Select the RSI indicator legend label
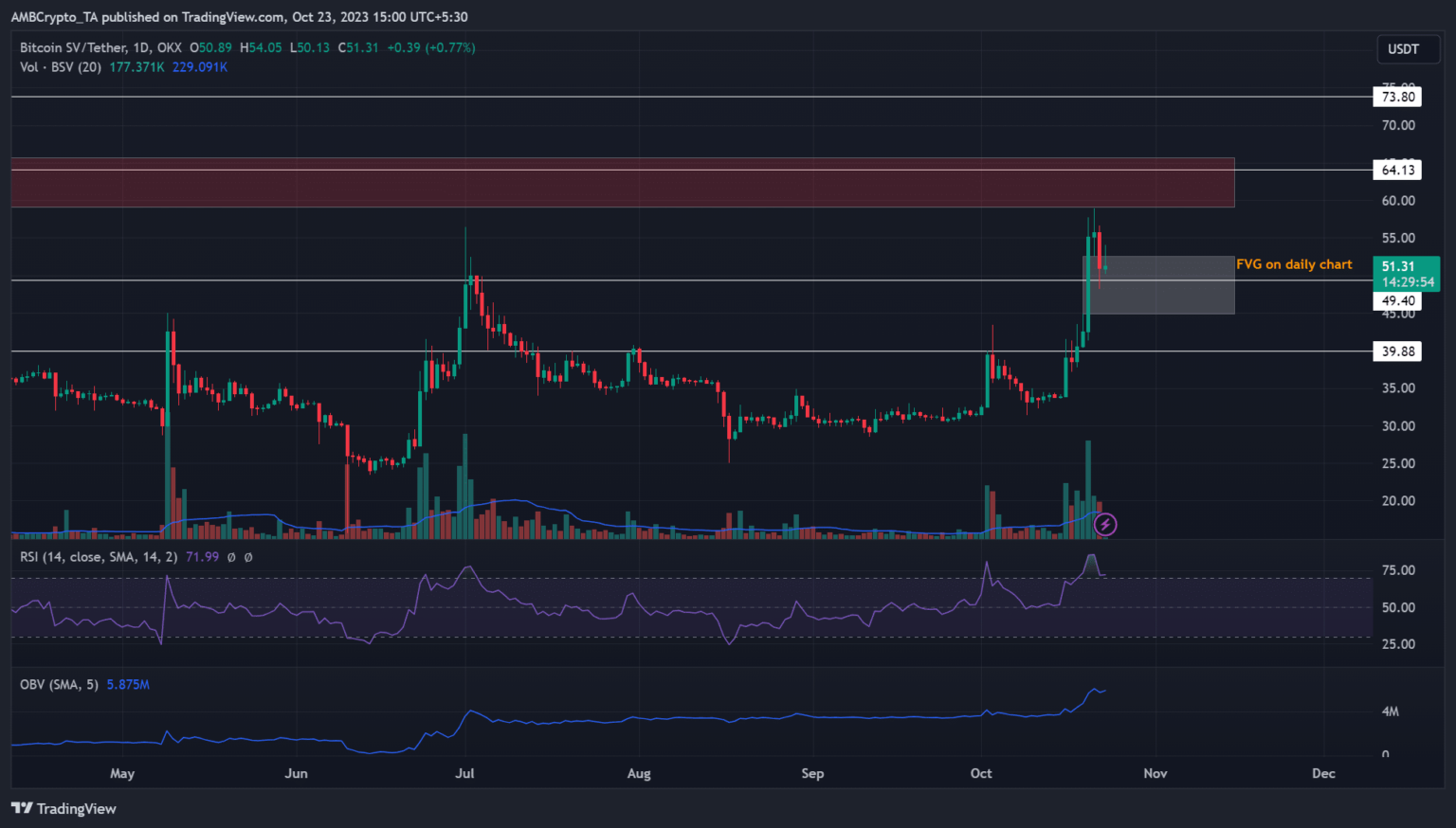Image resolution: width=1456 pixels, height=828 pixels. coord(99,557)
